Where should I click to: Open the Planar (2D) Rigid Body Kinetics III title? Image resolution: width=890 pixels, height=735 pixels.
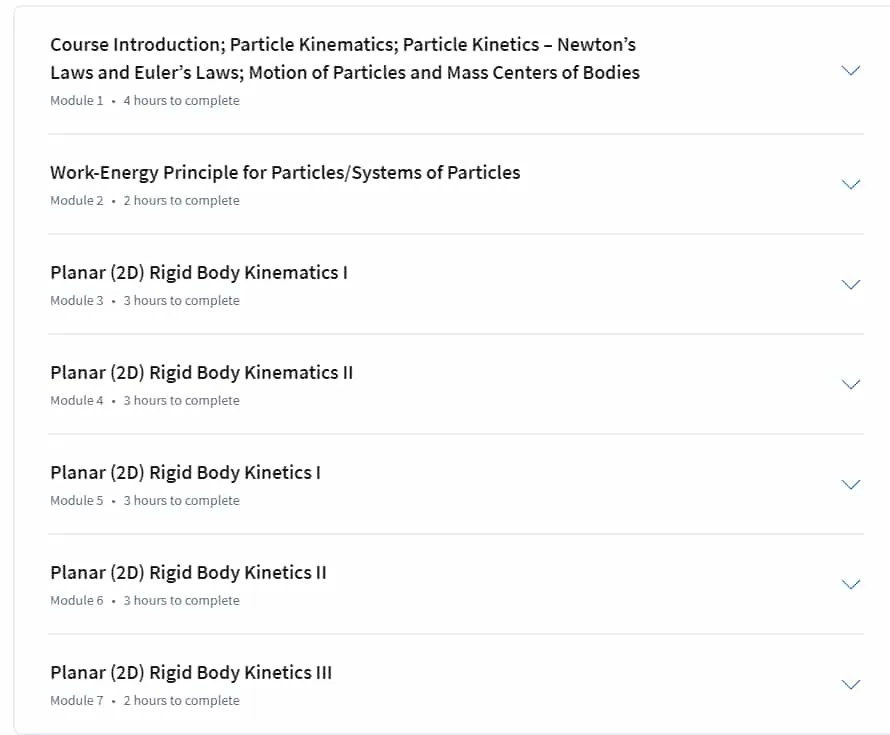coord(191,673)
